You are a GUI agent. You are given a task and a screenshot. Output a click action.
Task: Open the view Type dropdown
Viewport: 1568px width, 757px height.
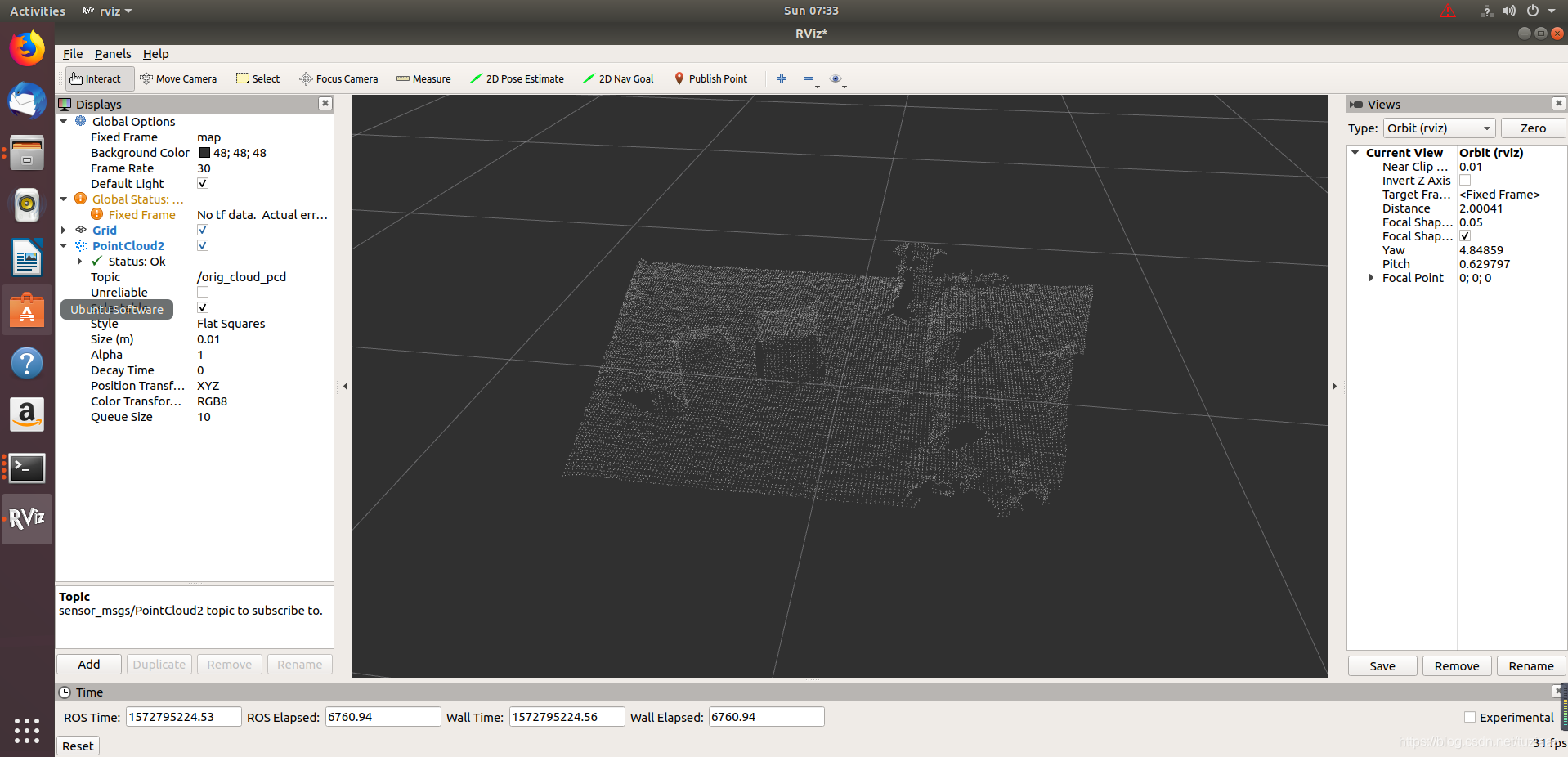click(x=1439, y=128)
